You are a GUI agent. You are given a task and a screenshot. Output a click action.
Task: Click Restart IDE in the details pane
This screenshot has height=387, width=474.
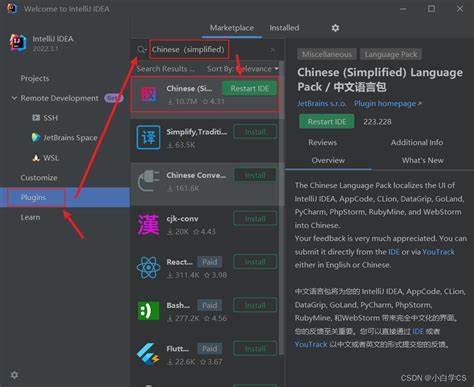[327, 122]
